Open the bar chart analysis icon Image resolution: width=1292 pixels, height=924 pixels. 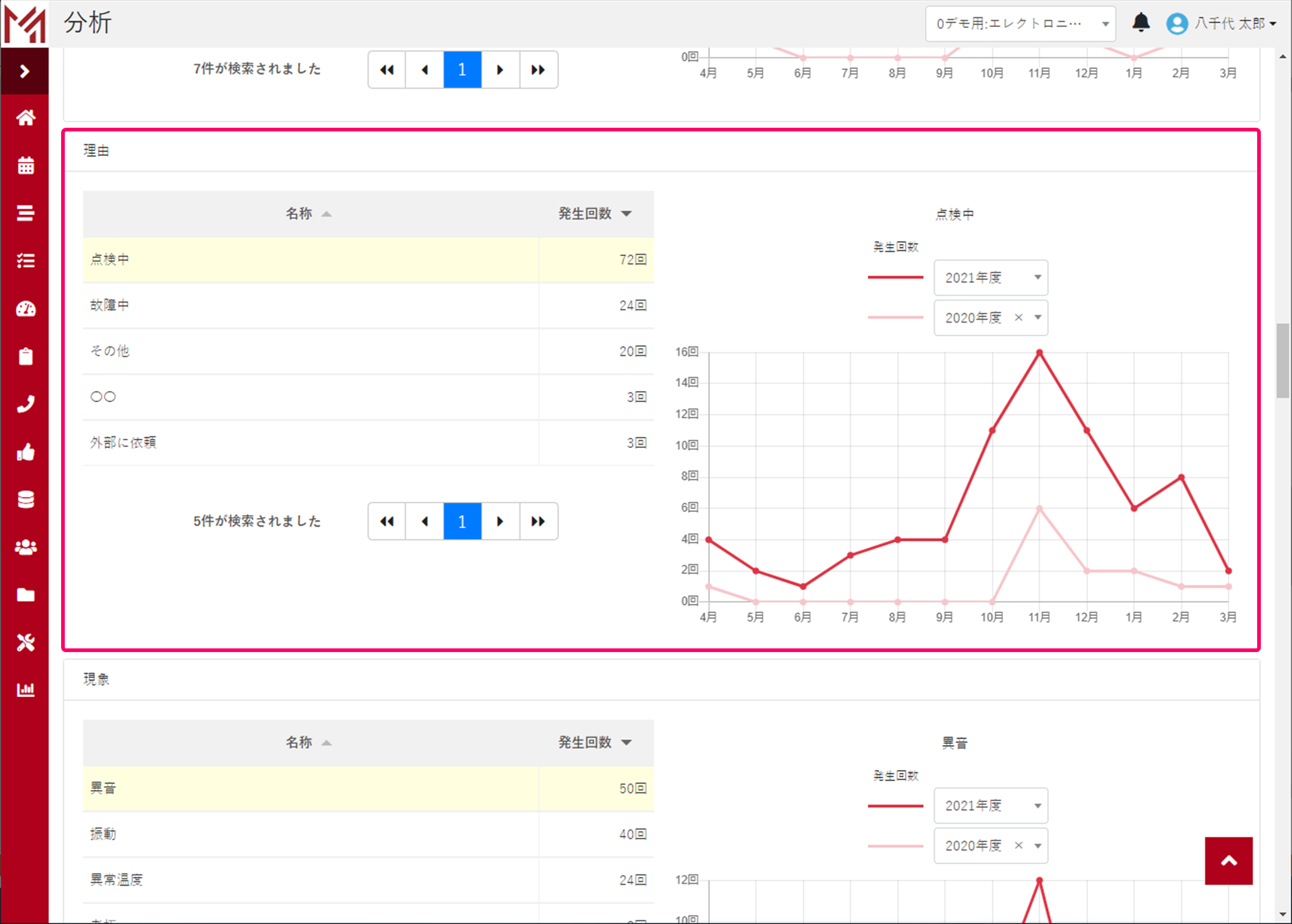pyautogui.click(x=25, y=690)
